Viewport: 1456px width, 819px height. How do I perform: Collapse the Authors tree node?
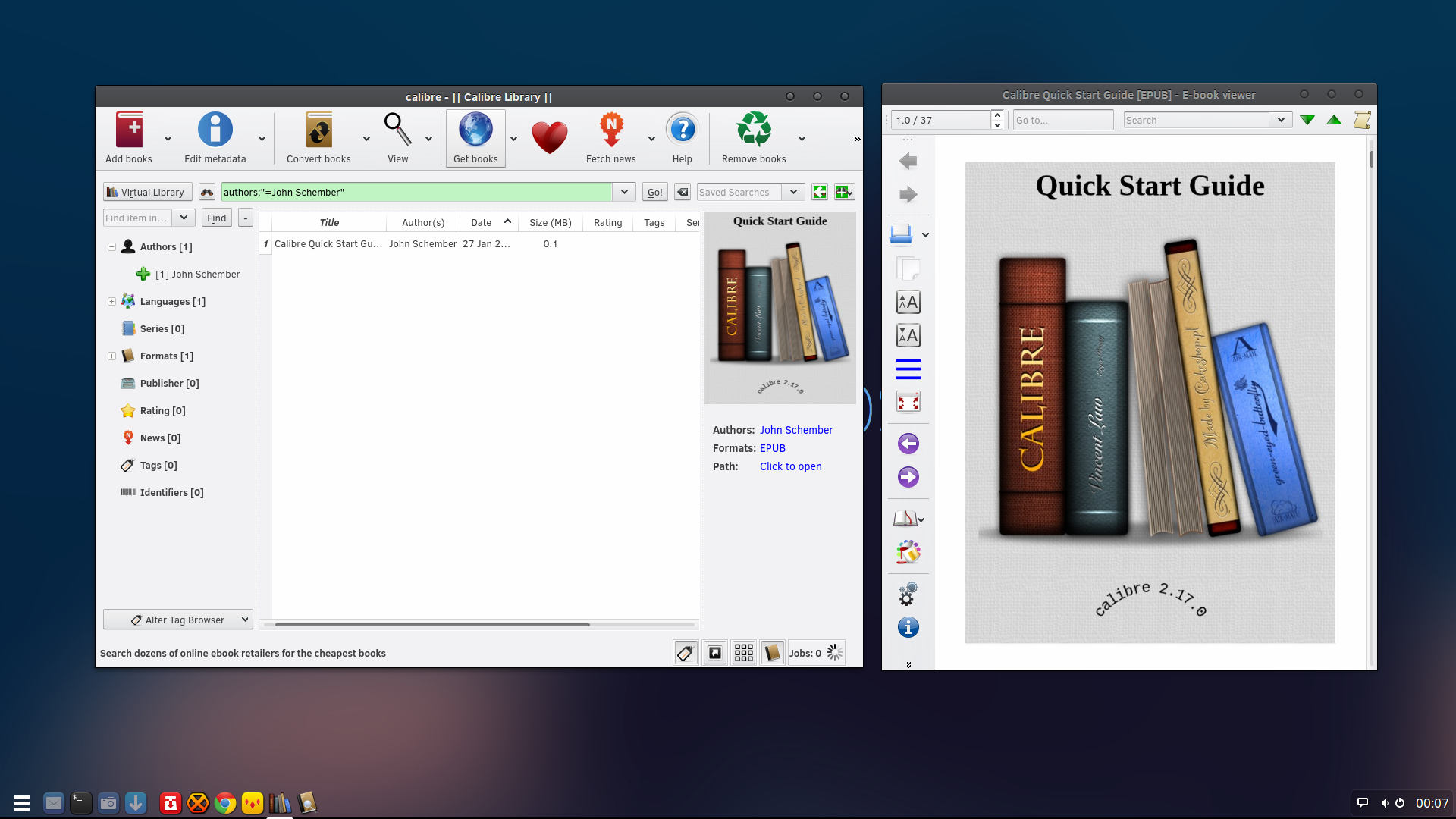pyautogui.click(x=111, y=247)
